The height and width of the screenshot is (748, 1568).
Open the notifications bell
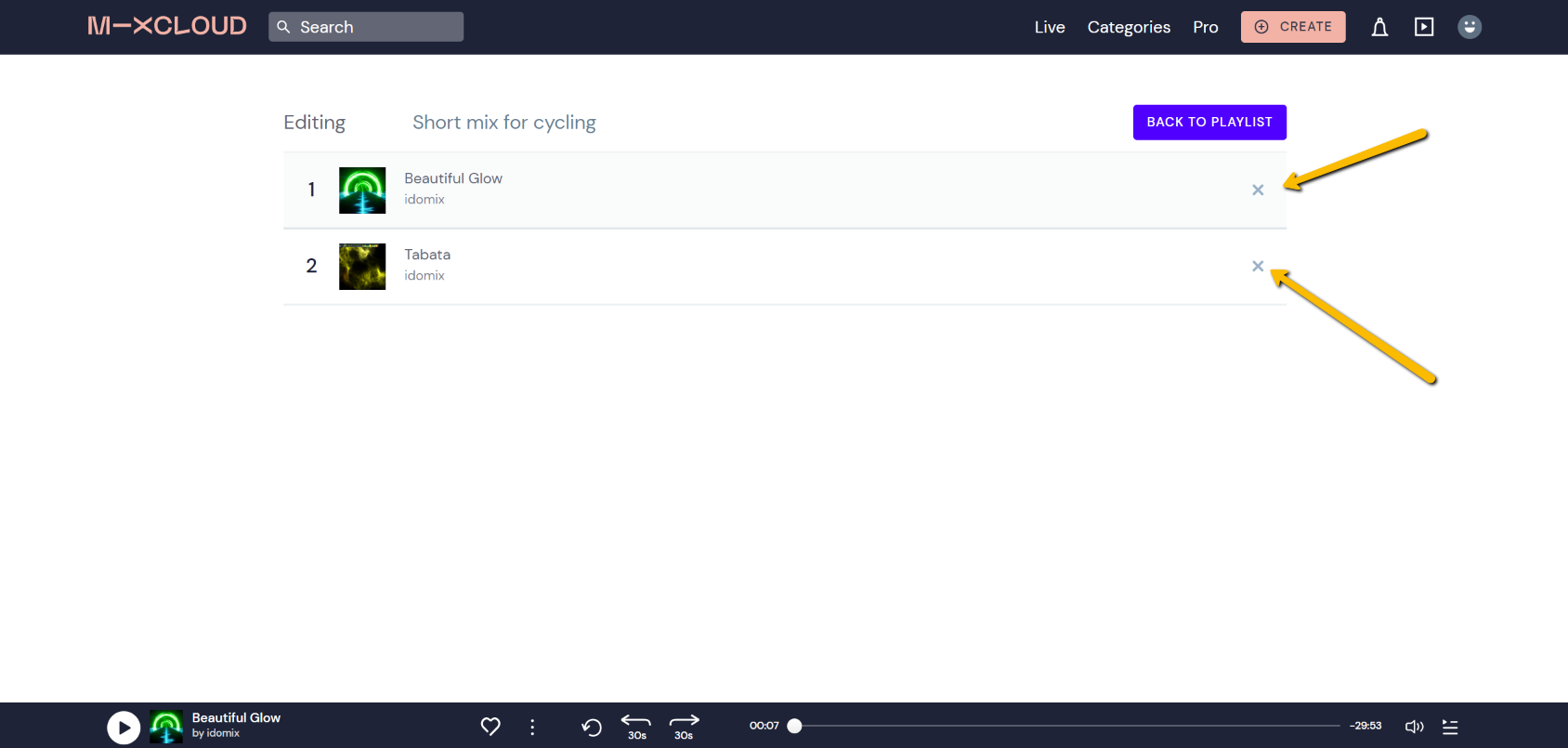(x=1379, y=27)
